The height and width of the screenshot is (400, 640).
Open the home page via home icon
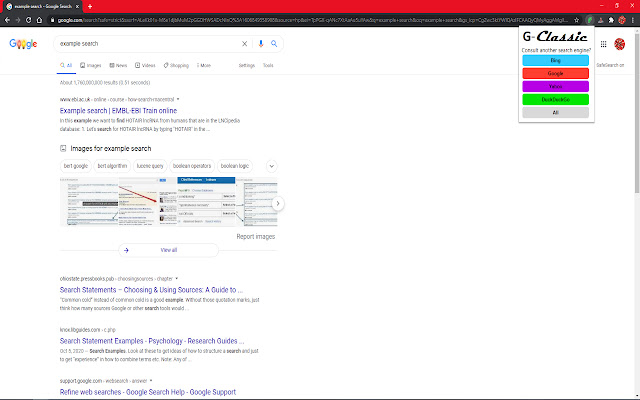point(39,20)
